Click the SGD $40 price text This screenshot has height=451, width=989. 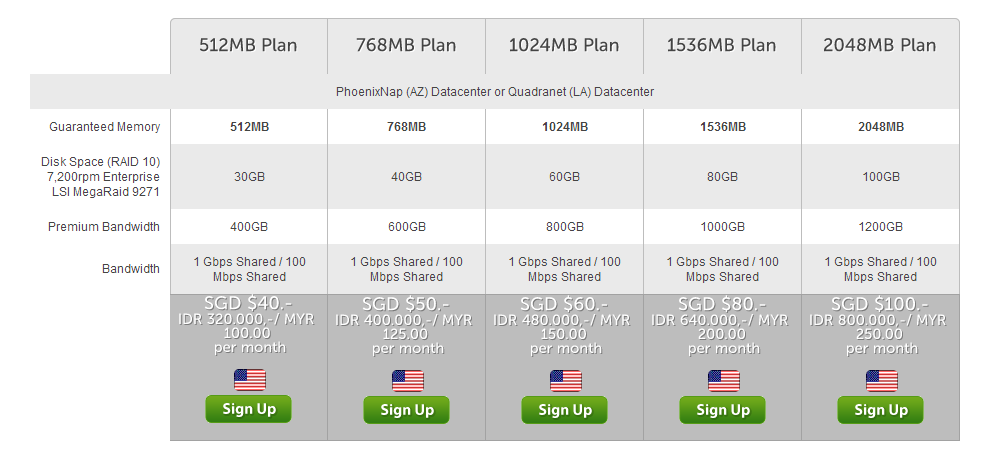pyautogui.click(x=249, y=304)
